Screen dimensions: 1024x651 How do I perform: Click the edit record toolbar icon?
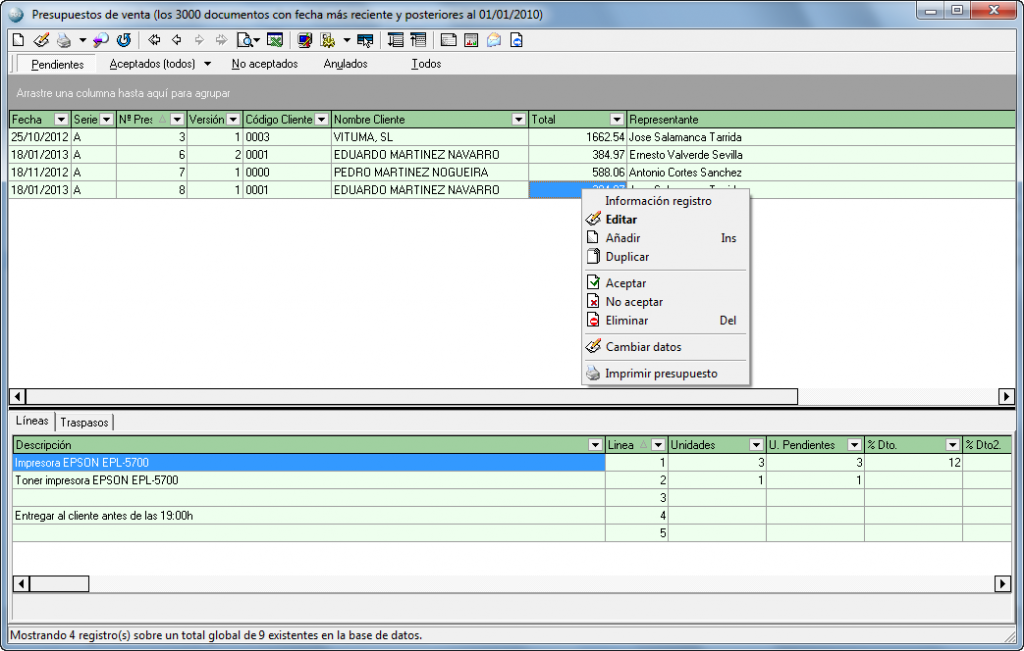click(x=41, y=41)
